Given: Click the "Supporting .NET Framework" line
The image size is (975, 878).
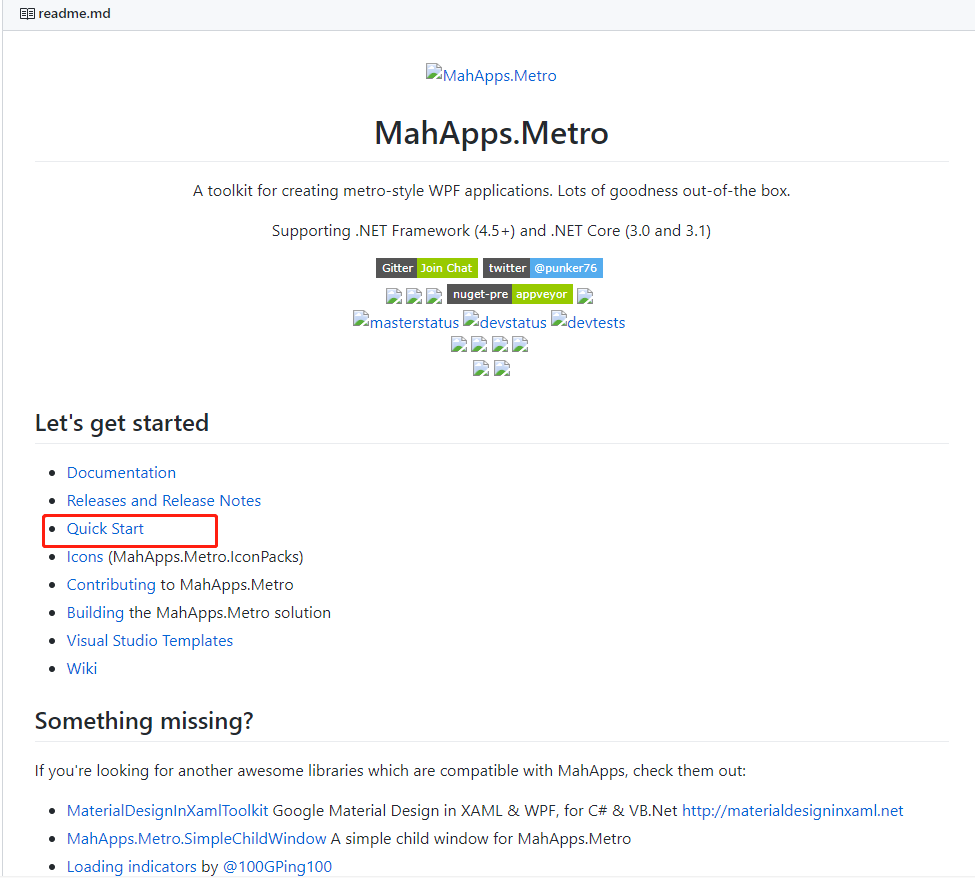Looking at the screenshot, I should point(491,231).
